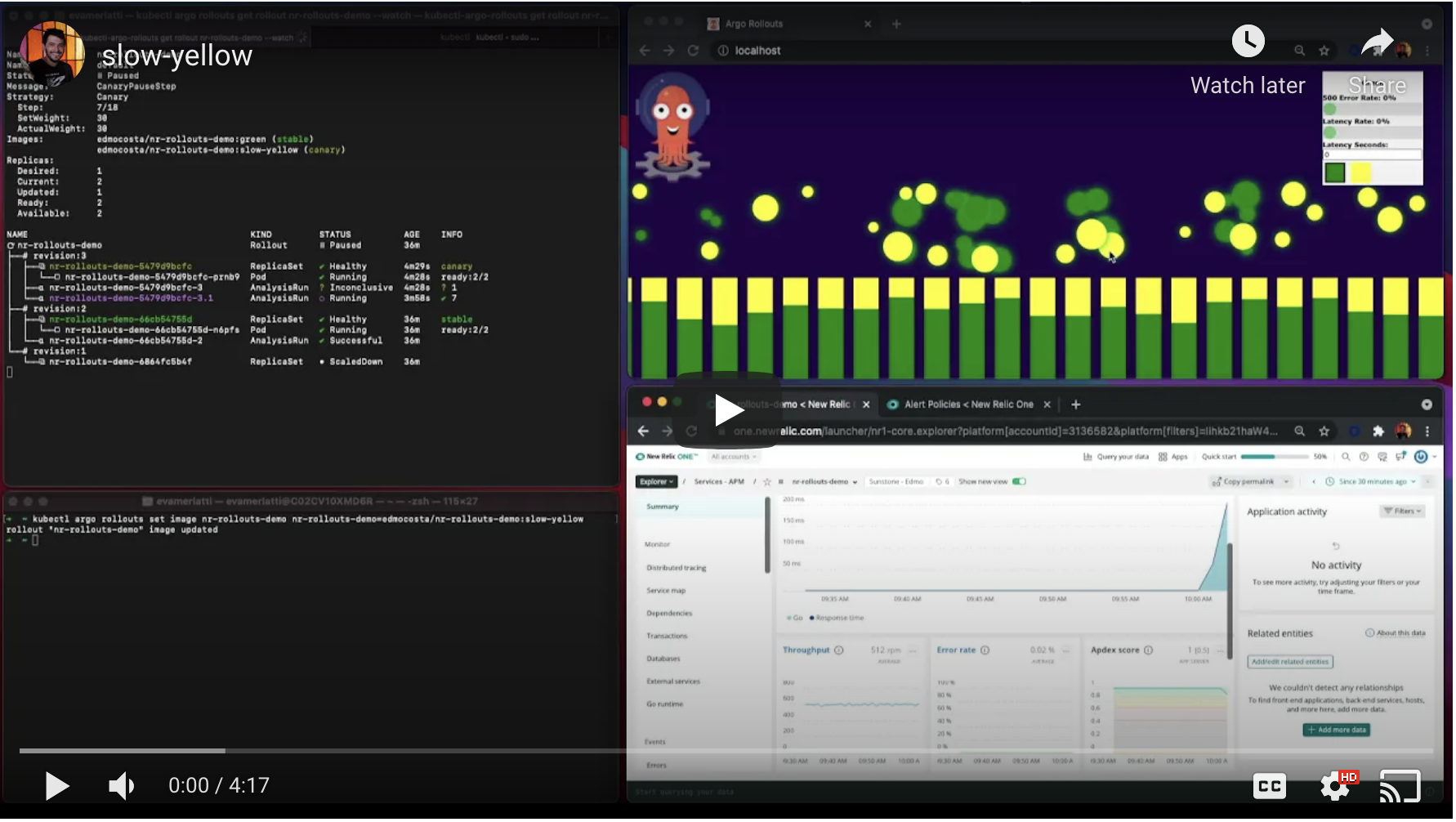
Task: Open the Filters dropdown in Application activity
Action: 1402,511
